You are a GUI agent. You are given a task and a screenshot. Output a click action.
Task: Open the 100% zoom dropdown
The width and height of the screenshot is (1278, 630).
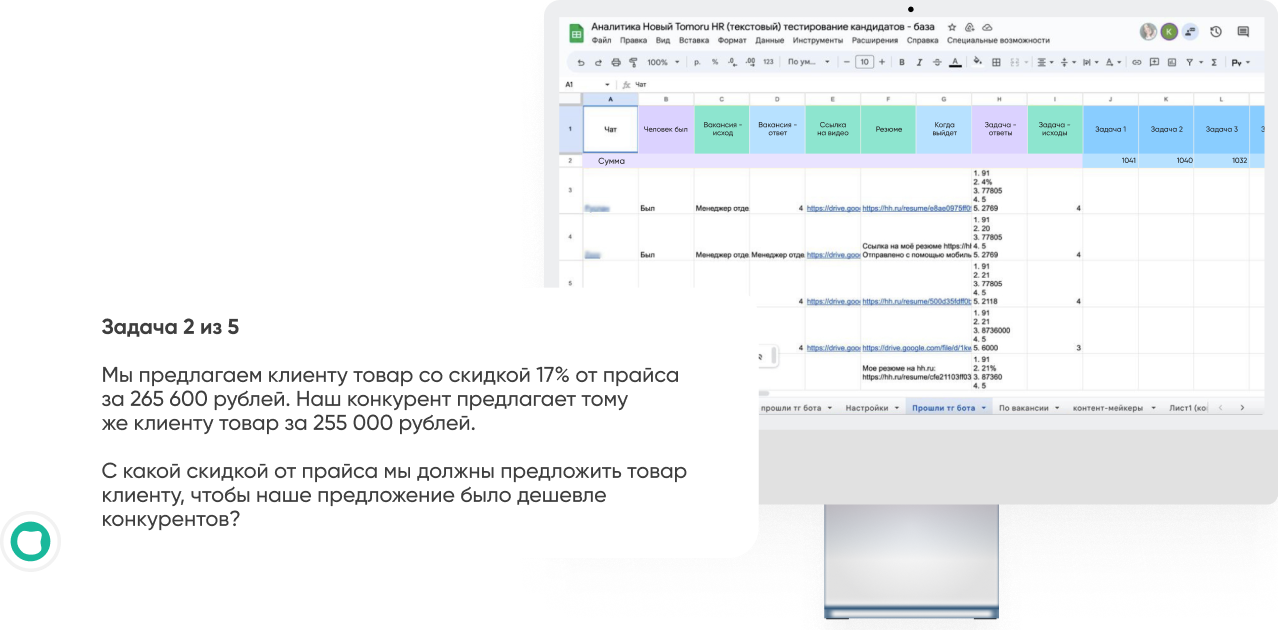point(663,62)
